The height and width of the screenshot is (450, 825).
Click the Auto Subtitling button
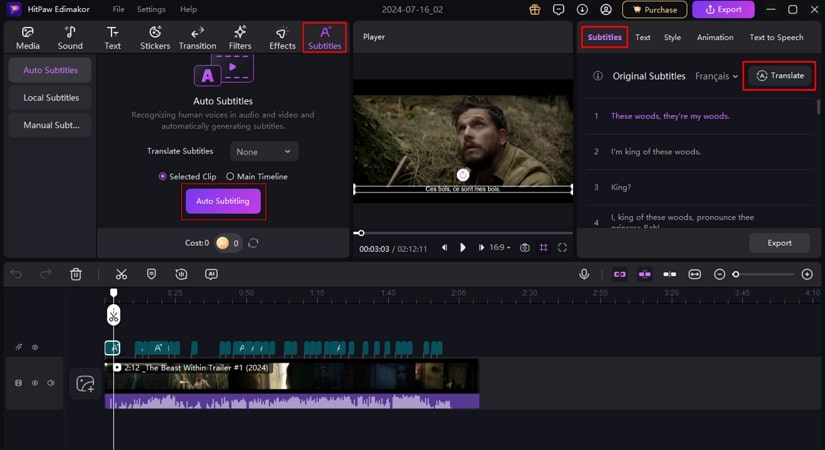pyautogui.click(x=223, y=201)
